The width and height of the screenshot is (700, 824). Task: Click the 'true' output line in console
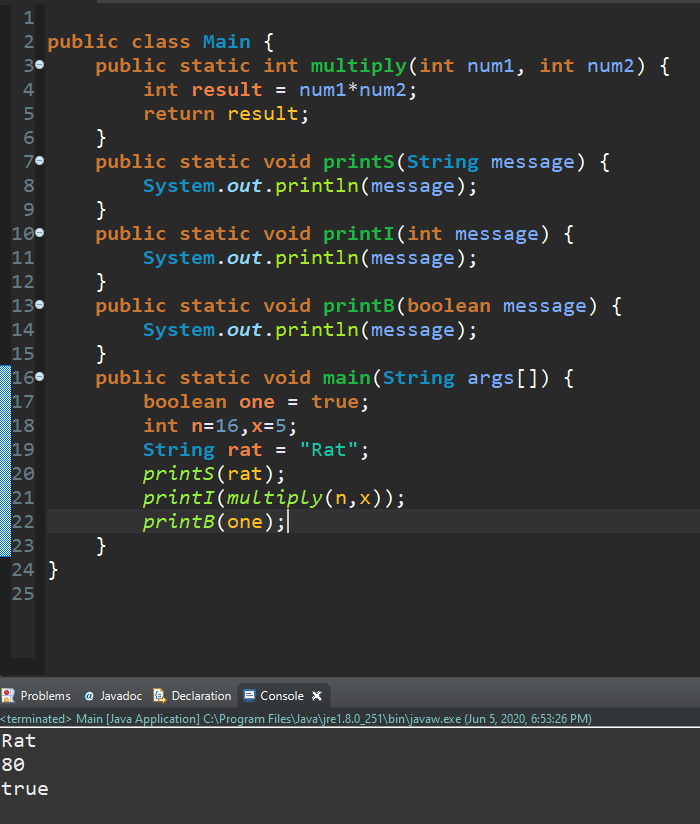(24, 789)
